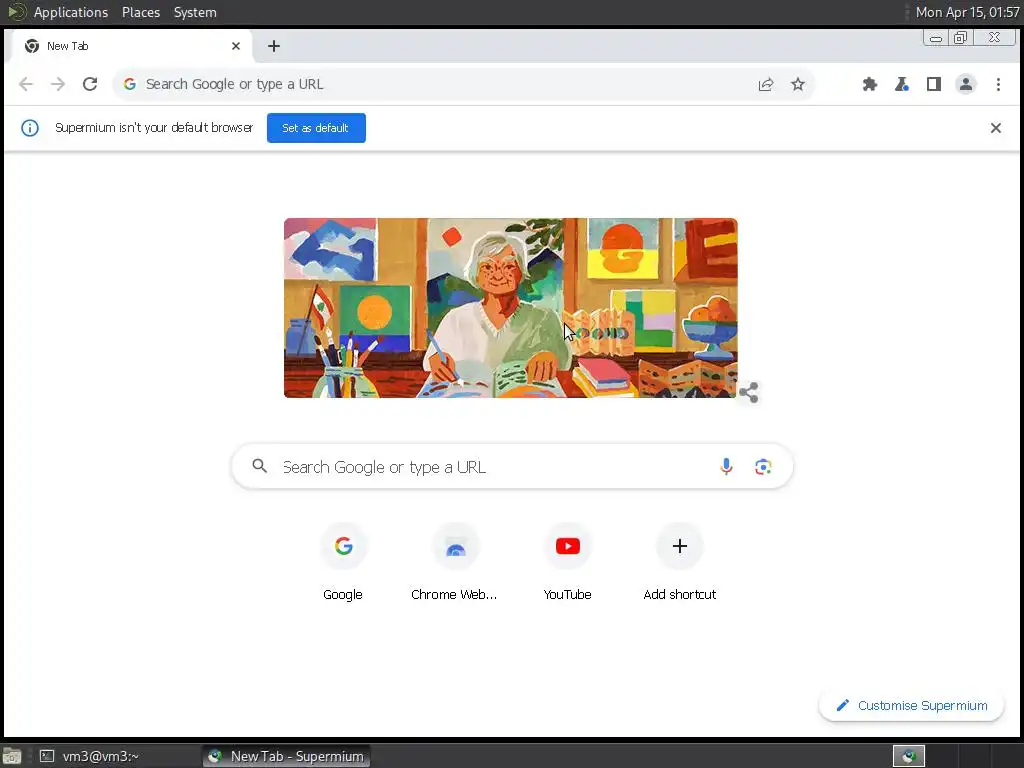Open the share this page icon
Viewport: 1024px width, 768px height.
pyautogui.click(x=766, y=84)
